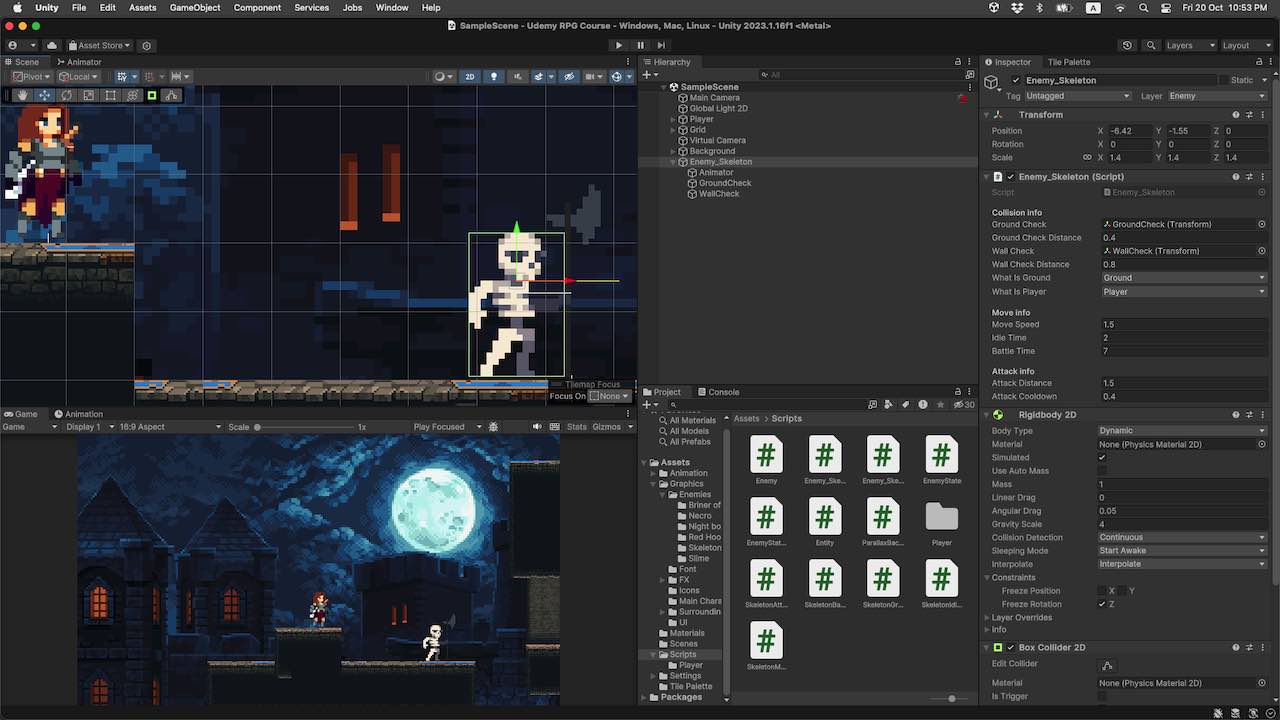Open the Tag dropdown showing Untagged

(x=1078, y=96)
